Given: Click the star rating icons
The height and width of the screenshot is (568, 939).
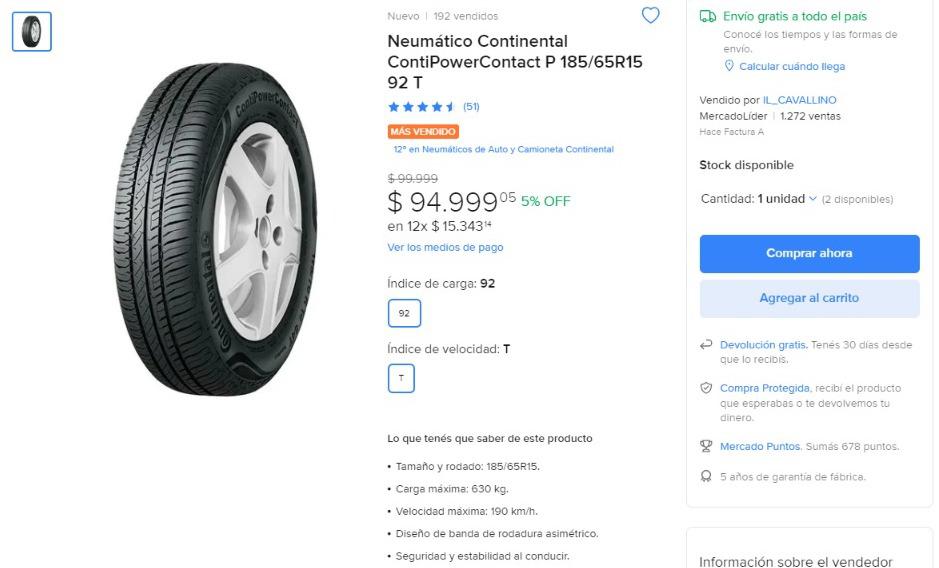Looking at the screenshot, I should click(421, 107).
